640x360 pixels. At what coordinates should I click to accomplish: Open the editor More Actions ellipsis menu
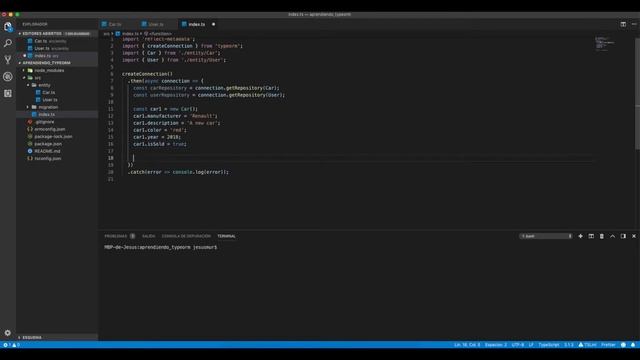point(634,24)
